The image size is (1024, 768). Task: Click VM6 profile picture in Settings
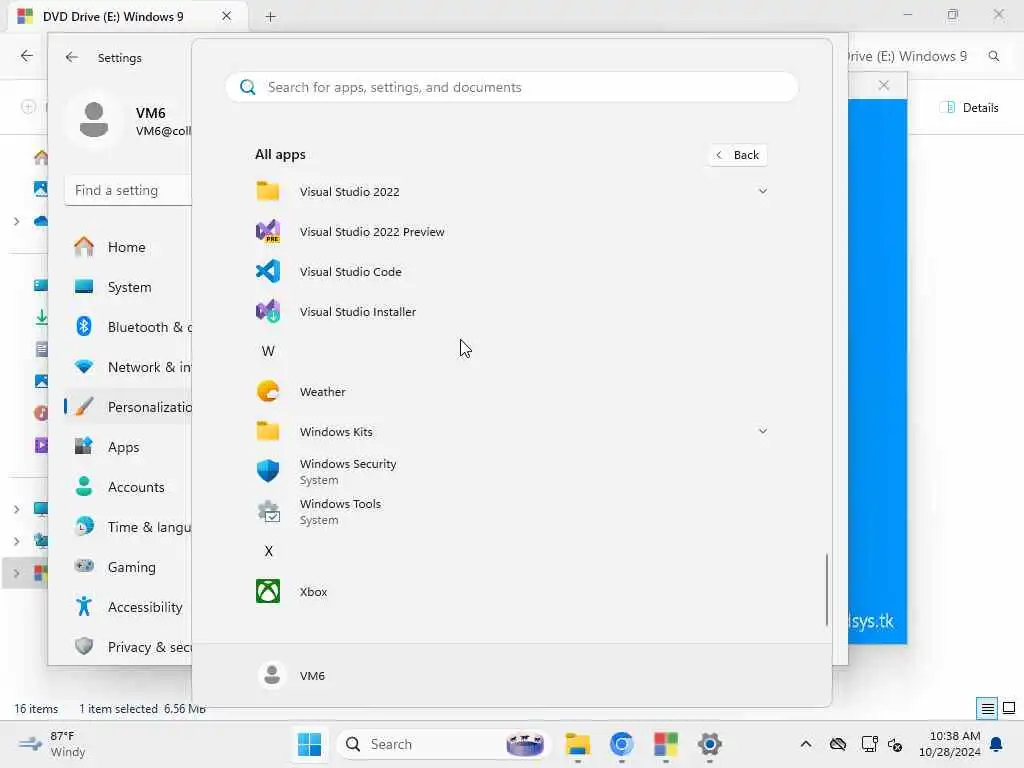[93, 120]
